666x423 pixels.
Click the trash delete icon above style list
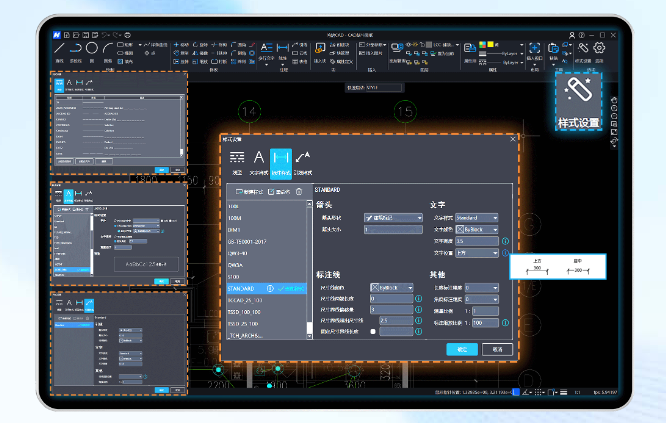coord(298,191)
